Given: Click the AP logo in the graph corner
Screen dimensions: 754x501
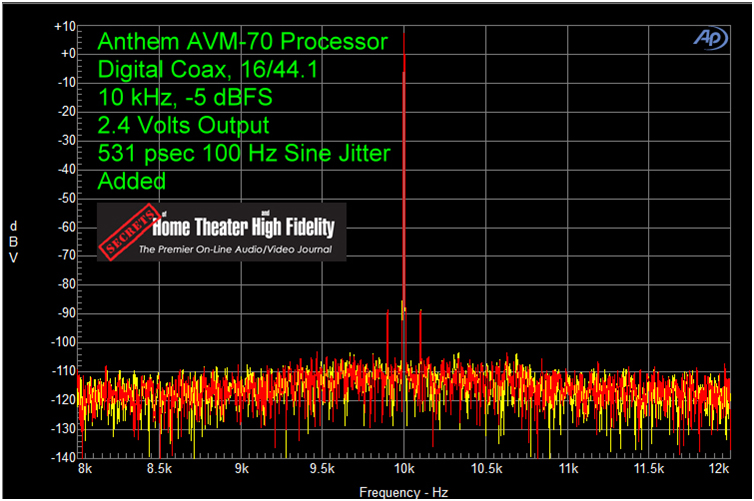Looking at the screenshot, I should tap(710, 38).
